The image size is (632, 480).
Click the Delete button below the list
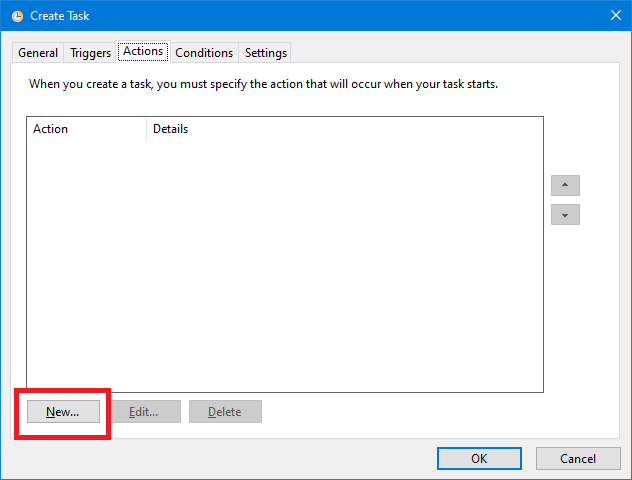pos(225,411)
